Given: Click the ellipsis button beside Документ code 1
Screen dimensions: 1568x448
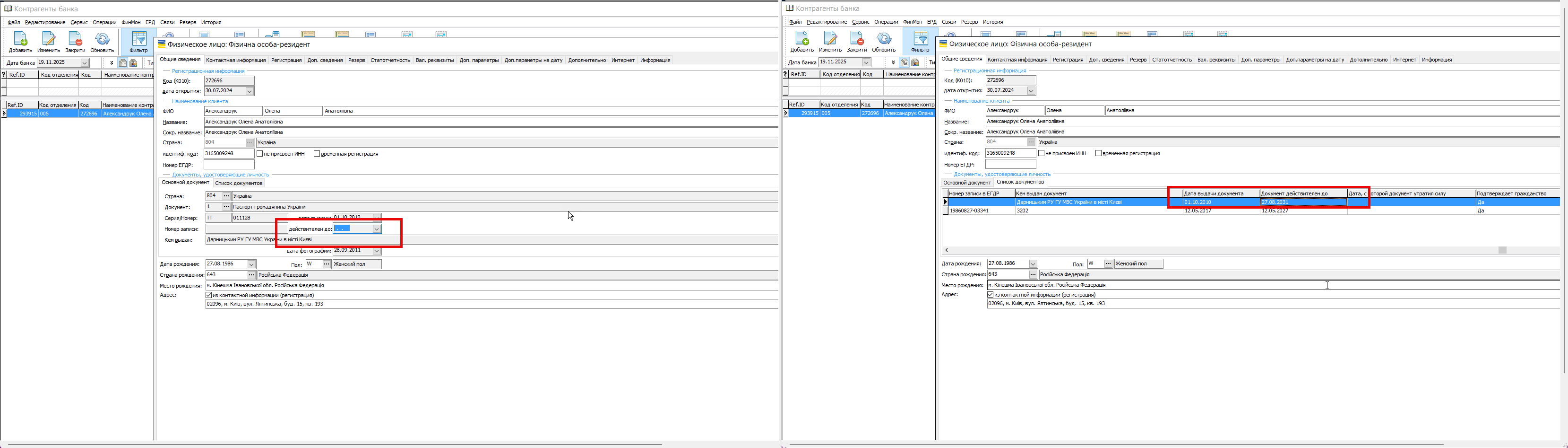Looking at the screenshot, I should pyautogui.click(x=226, y=207).
